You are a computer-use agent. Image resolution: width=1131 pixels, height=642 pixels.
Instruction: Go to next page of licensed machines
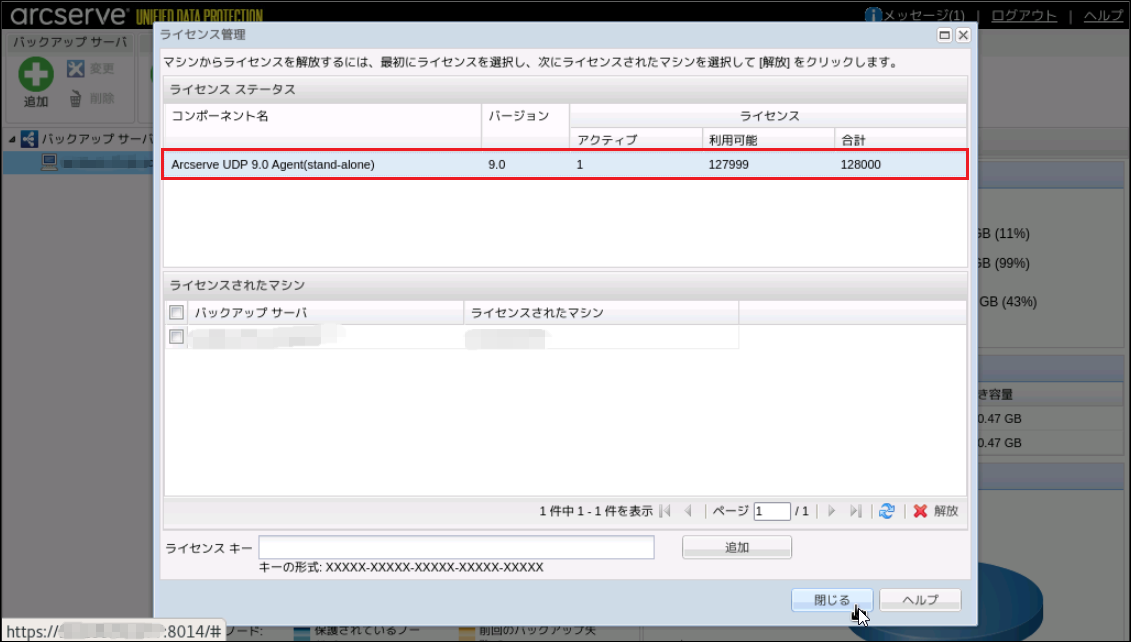(x=832, y=511)
